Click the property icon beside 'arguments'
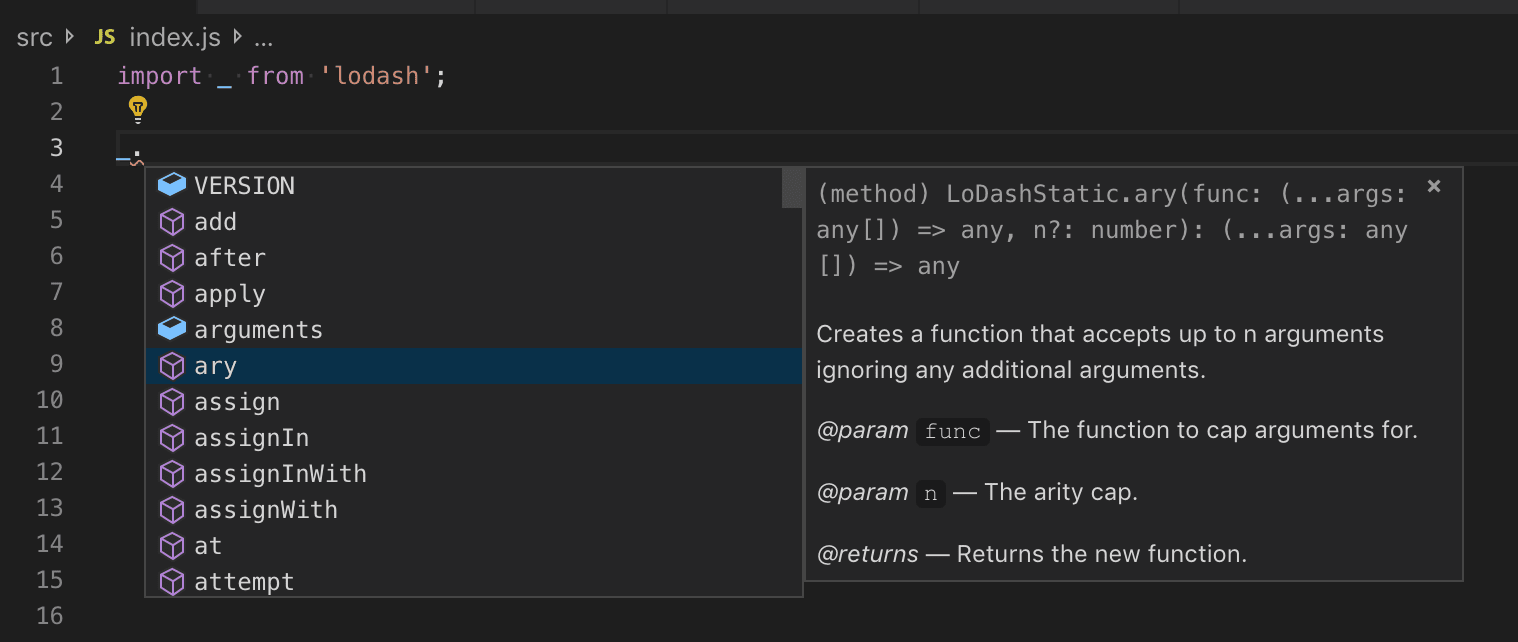1518x642 pixels. pos(171,328)
